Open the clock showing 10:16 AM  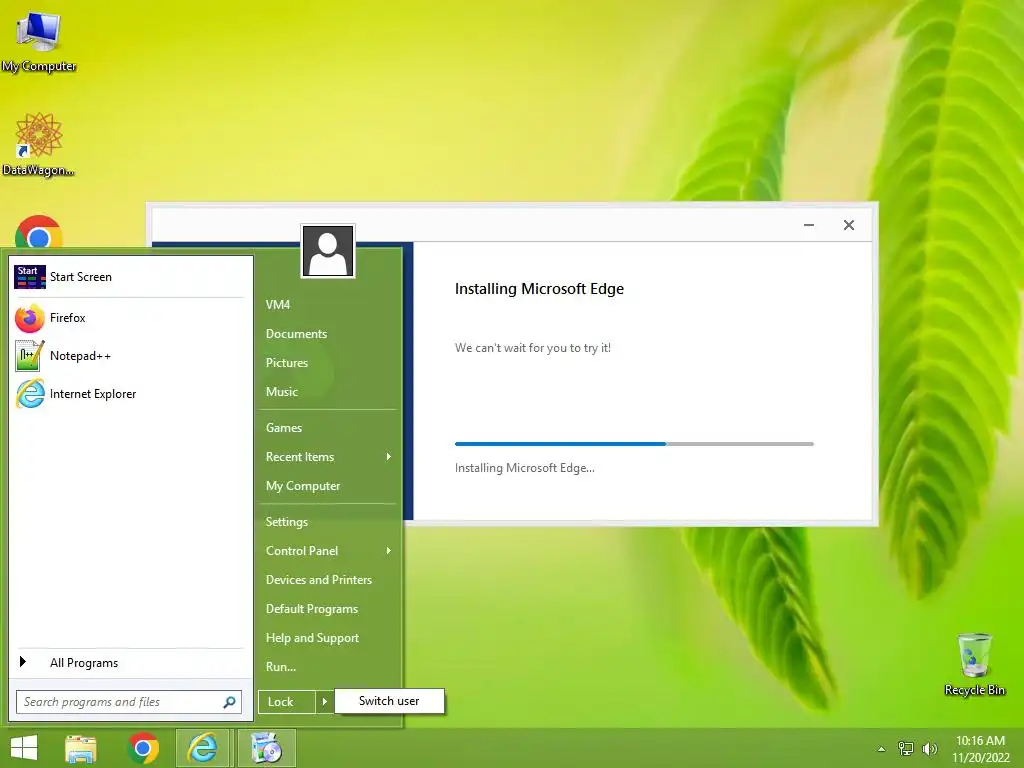[980, 748]
